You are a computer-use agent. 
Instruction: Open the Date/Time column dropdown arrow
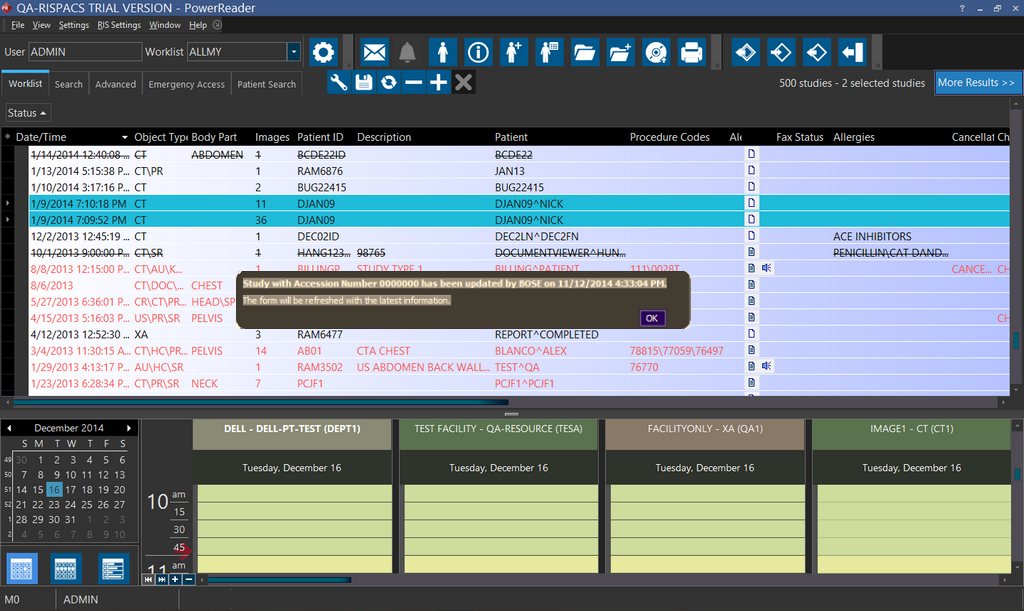point(124,137)
